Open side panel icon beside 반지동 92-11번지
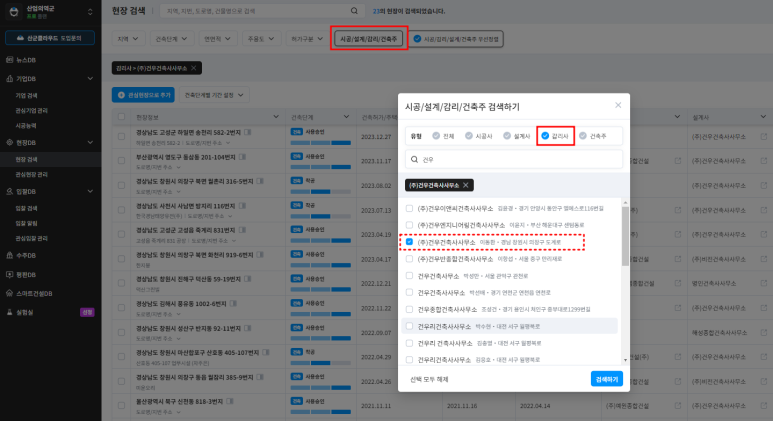This screenshot has height=421, width=773. point(248,328)
